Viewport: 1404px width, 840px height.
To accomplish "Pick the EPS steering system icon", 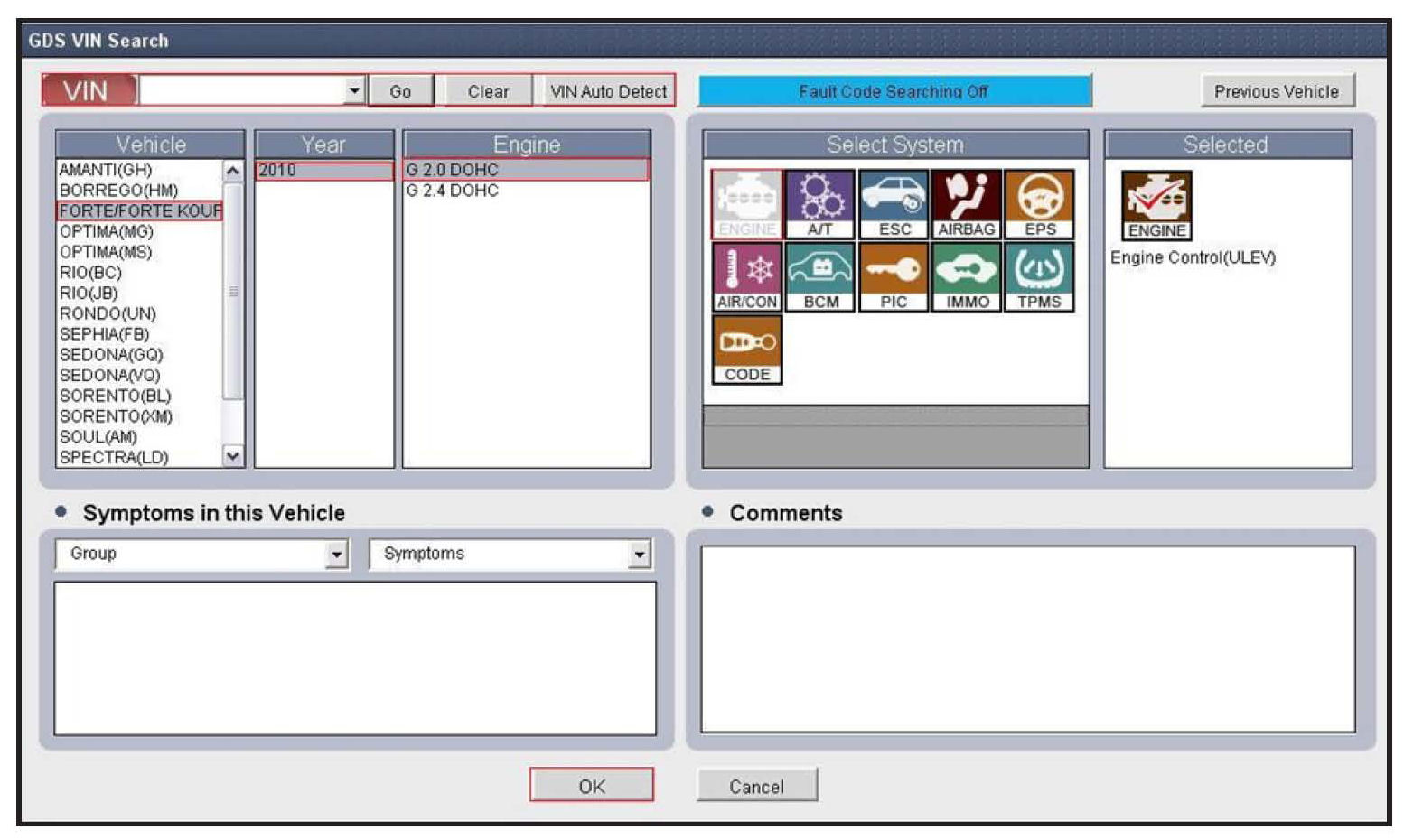I will [x=1039, y=204].
